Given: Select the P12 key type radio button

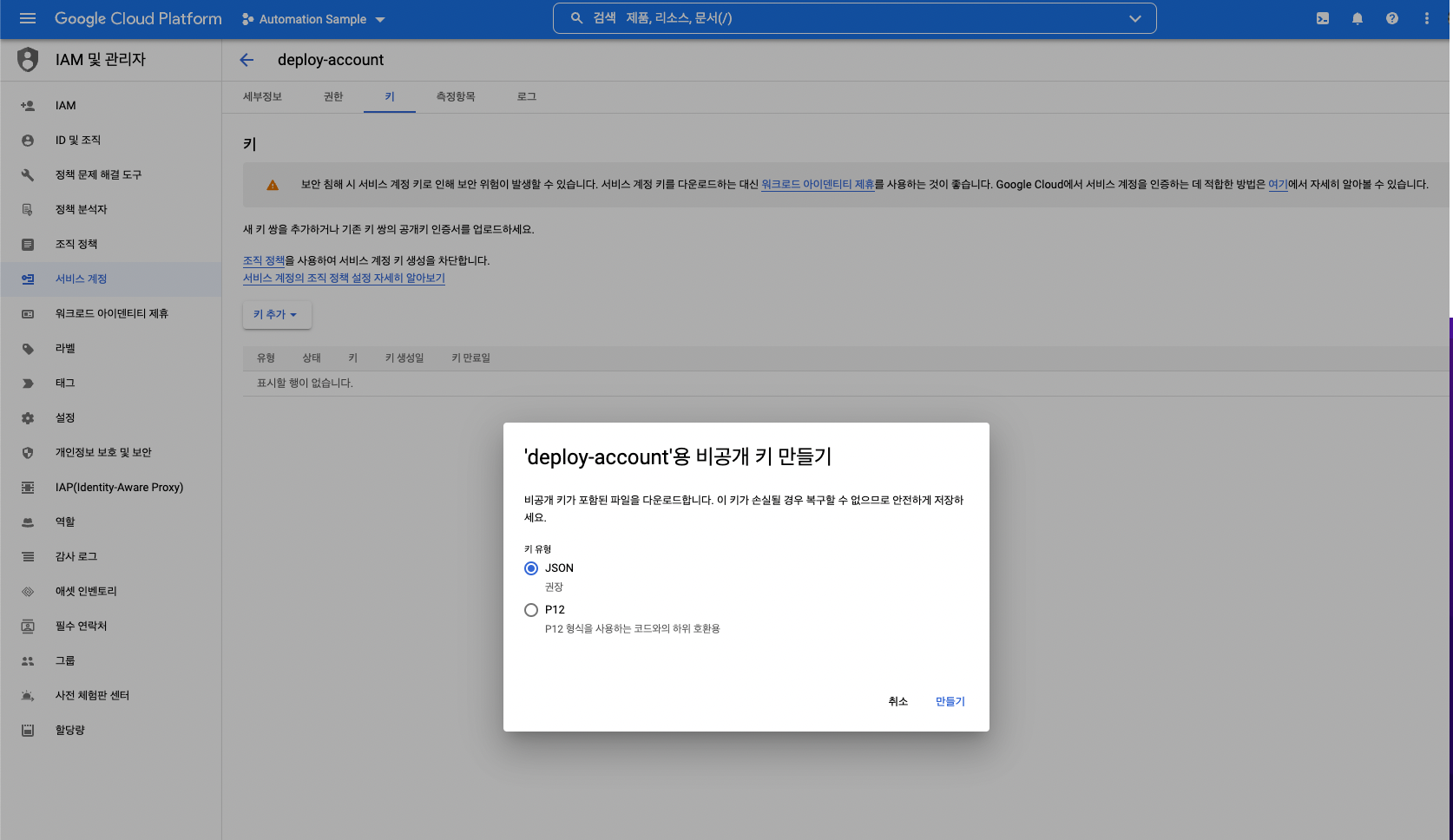Looking at the screenshot, I should click(531, 610).
